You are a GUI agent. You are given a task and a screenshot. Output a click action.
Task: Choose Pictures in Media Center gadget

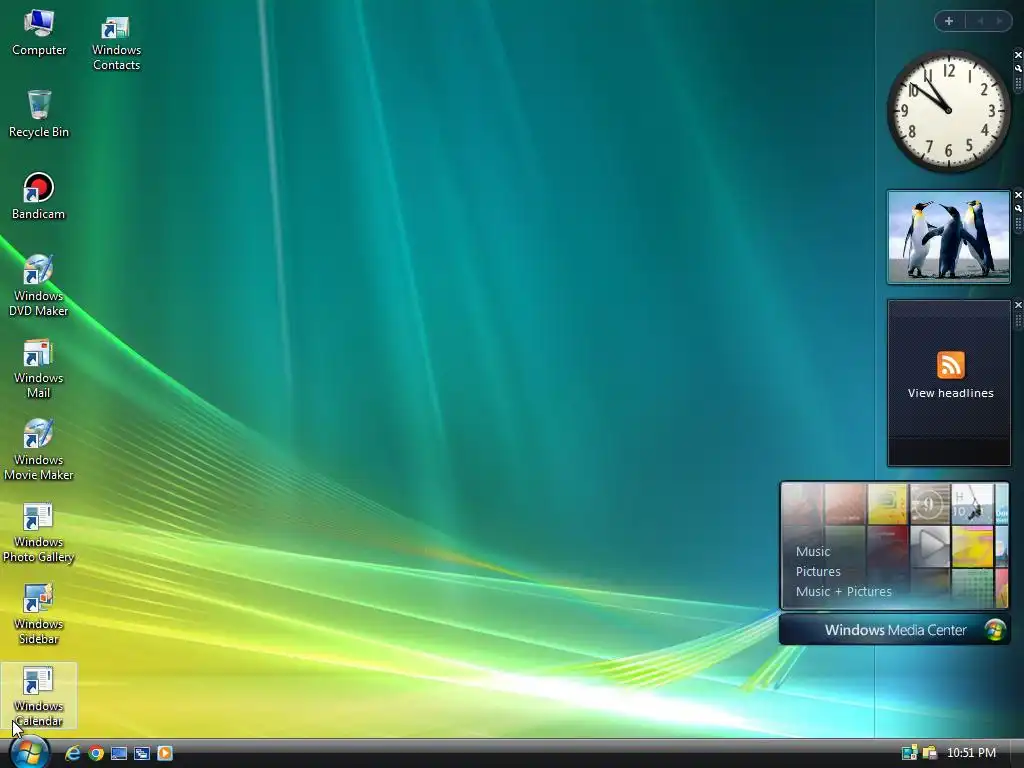tap(818, 571)
